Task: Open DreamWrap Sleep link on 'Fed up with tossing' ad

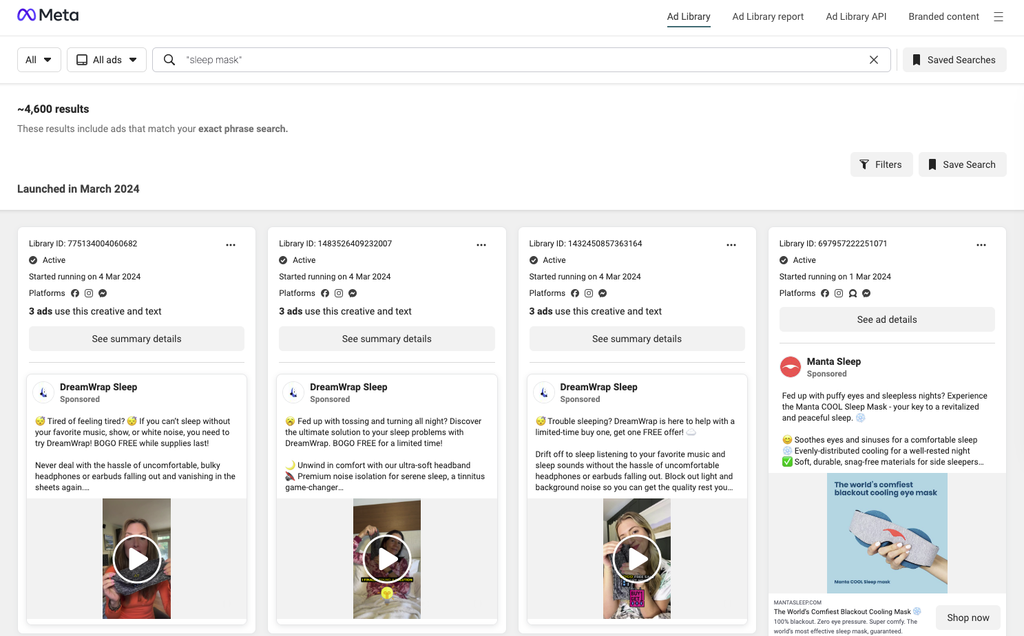Action: click(348, 387)
